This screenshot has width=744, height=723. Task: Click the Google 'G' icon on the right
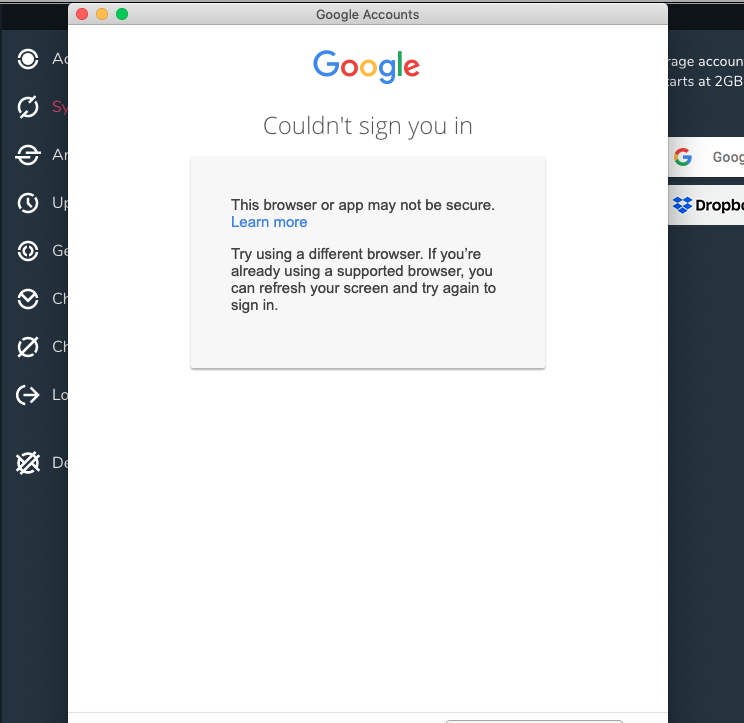click(x=683, y=157)
